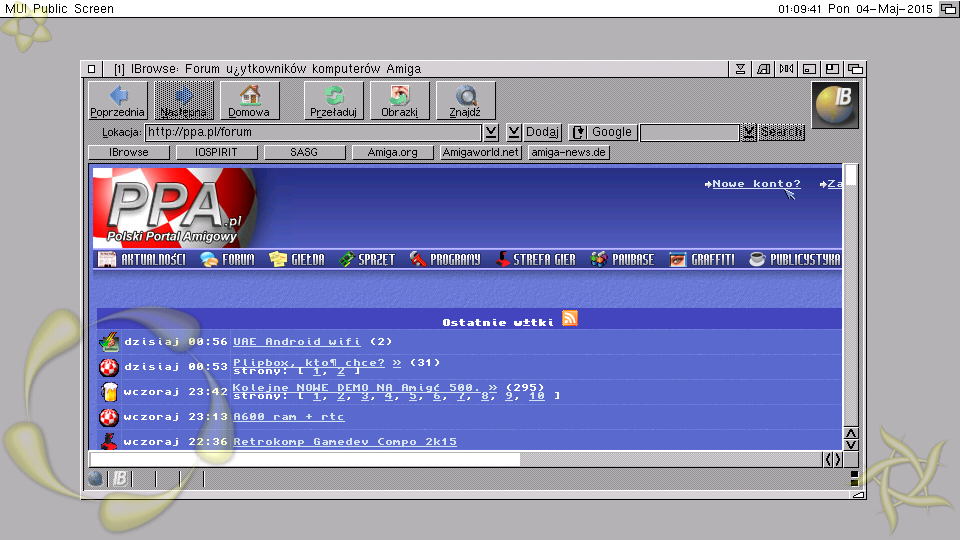Open the amiga-news.de bookmark button
The width and height of the screenshot is (960, 540).
[x=569, y=152]
